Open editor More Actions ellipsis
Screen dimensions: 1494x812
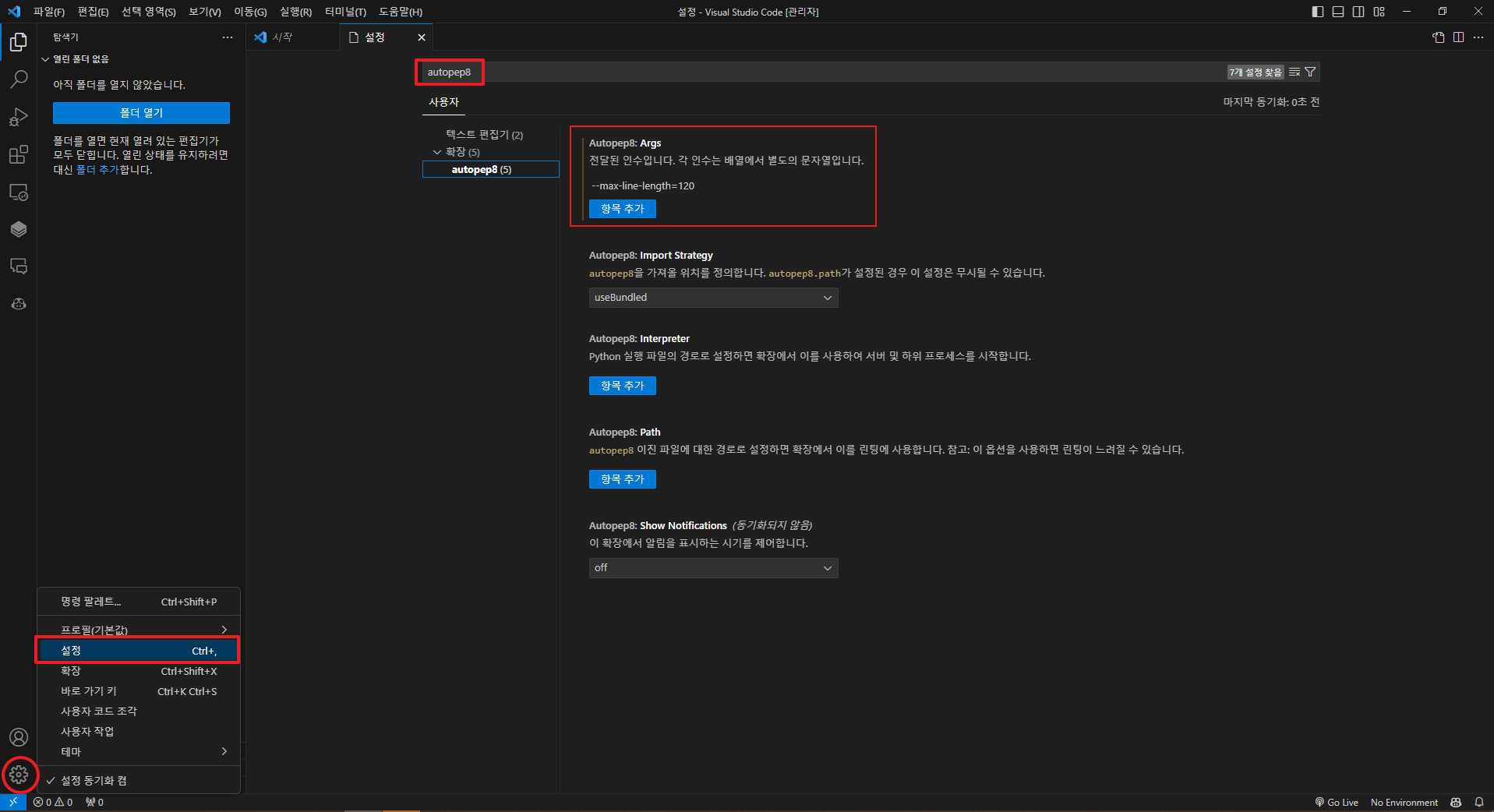[x=1478, y=37]
